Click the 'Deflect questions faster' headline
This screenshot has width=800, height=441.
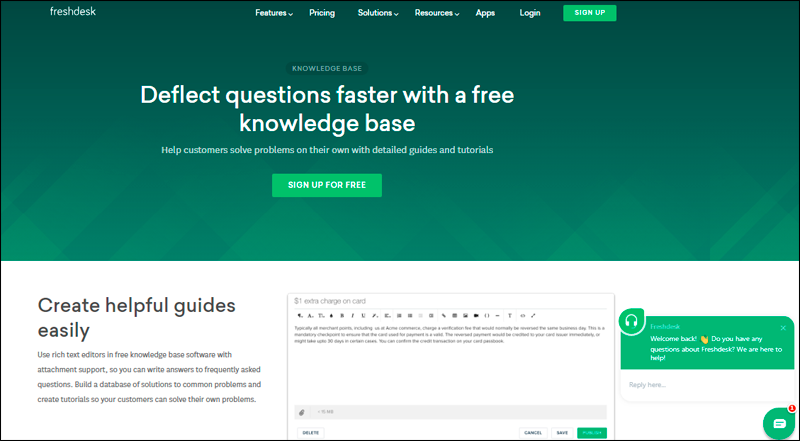pyautogui.click(x=327, y=108)
